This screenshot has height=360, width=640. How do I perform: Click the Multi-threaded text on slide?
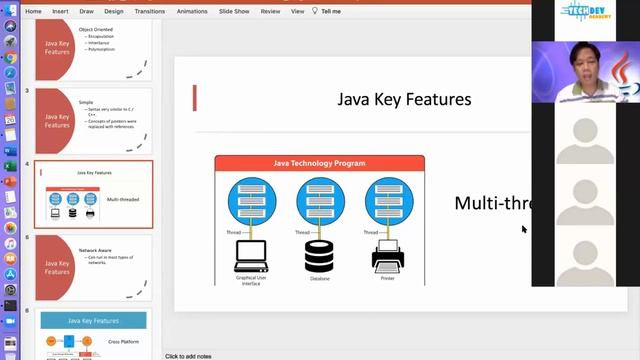click(493, 203)
